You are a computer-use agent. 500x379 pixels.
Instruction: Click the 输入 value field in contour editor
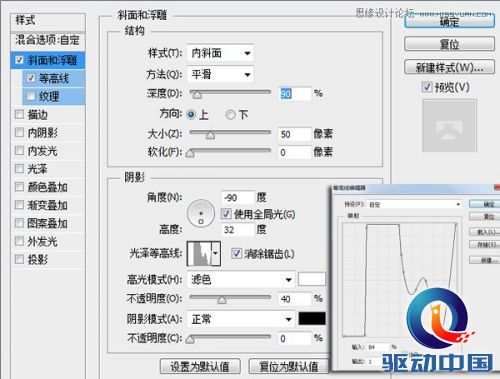pyautogui.click(x=377, y=347)
